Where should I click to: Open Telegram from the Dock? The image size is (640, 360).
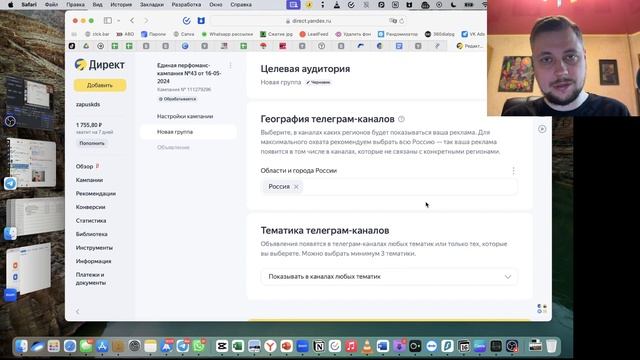[x=182, y=346]
